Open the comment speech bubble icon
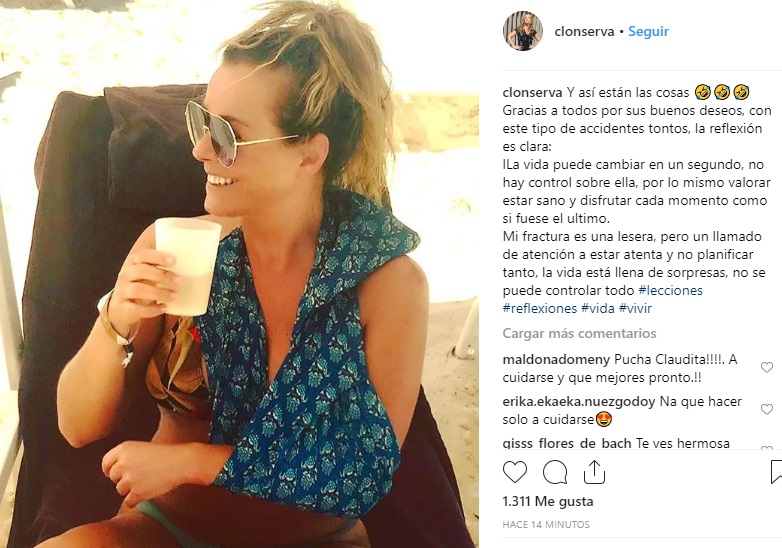 (x=555, y=472)
